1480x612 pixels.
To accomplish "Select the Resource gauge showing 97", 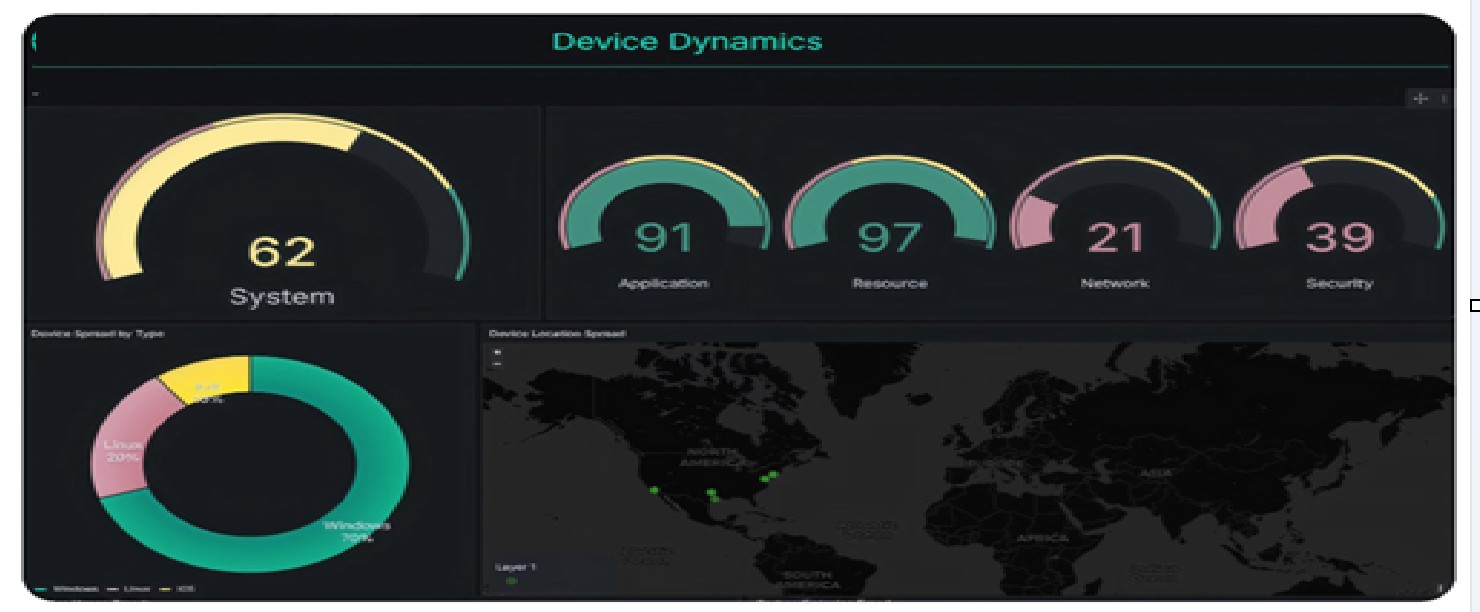I will 889,205.
